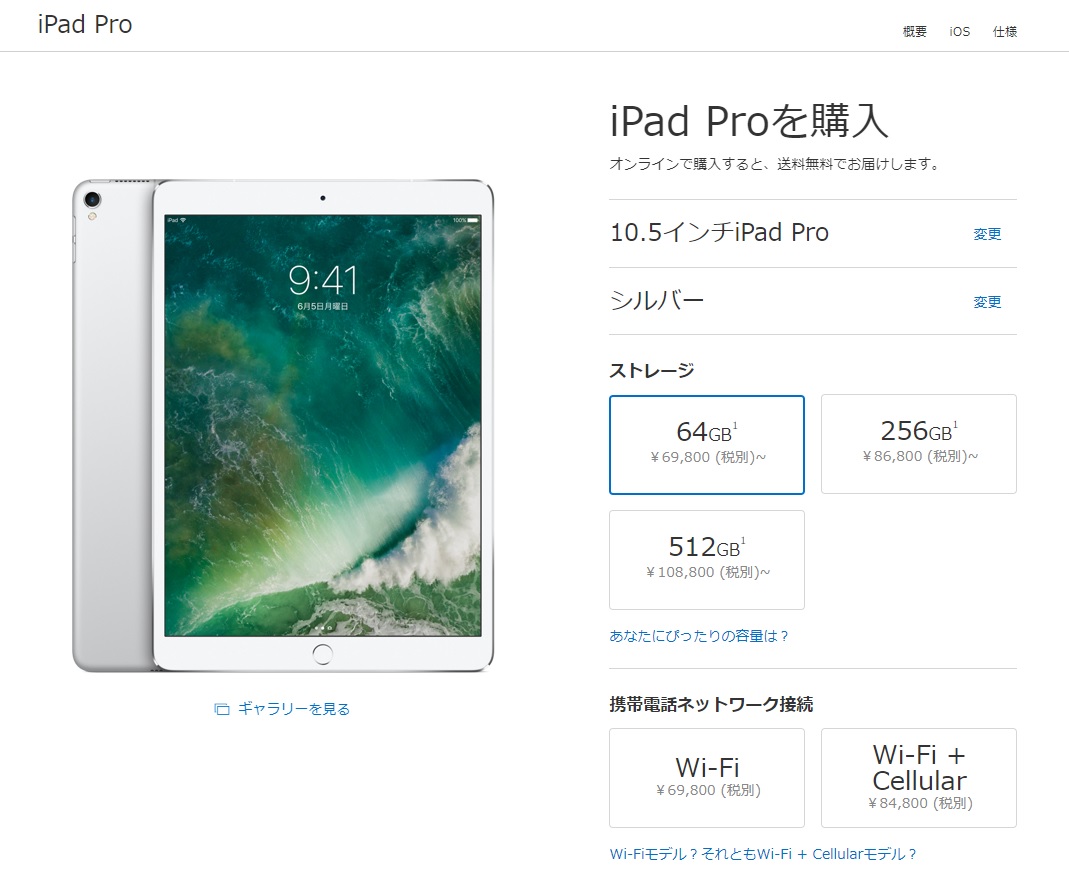The width and height of the screenshot is (1069, 893).
Task: Click the 10.5インチiPad Pro row label
Action: pyautogui.click(x=719, y=232)
